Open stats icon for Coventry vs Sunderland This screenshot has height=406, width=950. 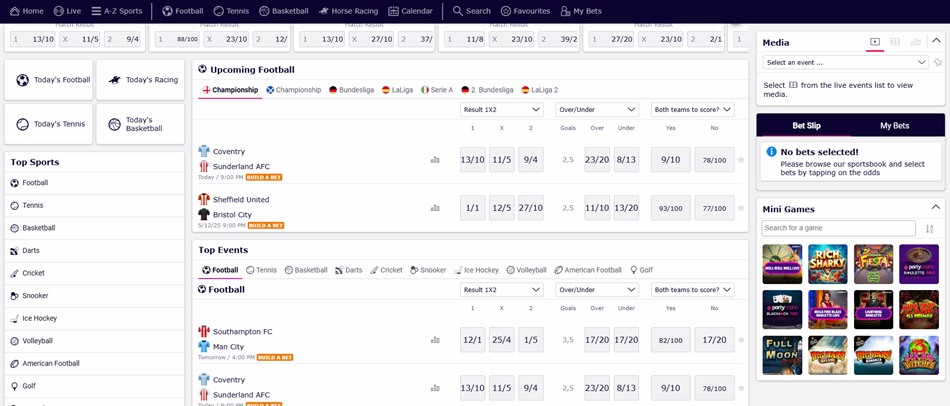pyautogui.click(x=435, y=160)
